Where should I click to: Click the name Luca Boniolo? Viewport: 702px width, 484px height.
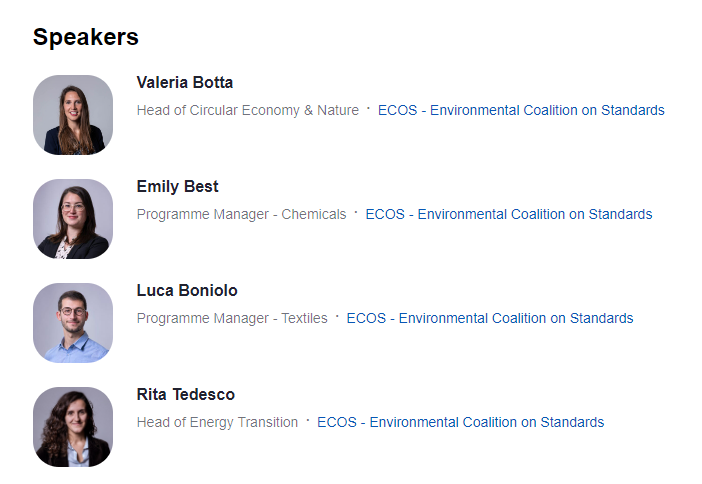coord(187,291)
